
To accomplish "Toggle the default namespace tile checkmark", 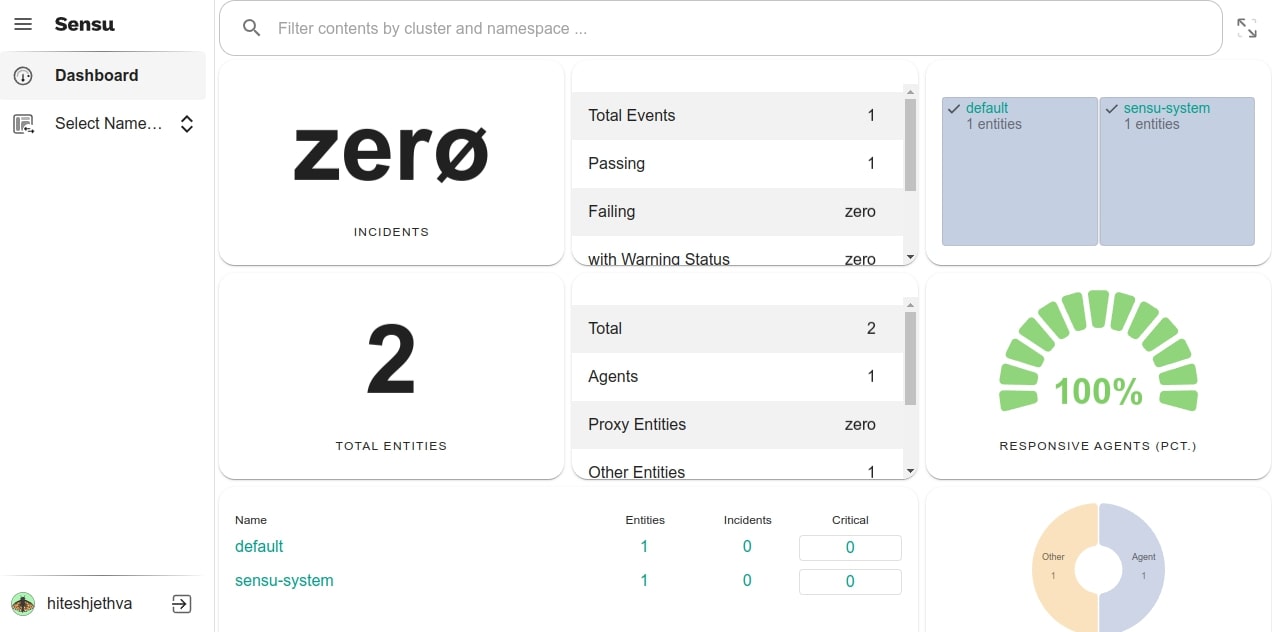I will pyautogui.click(x=954, y=108).
